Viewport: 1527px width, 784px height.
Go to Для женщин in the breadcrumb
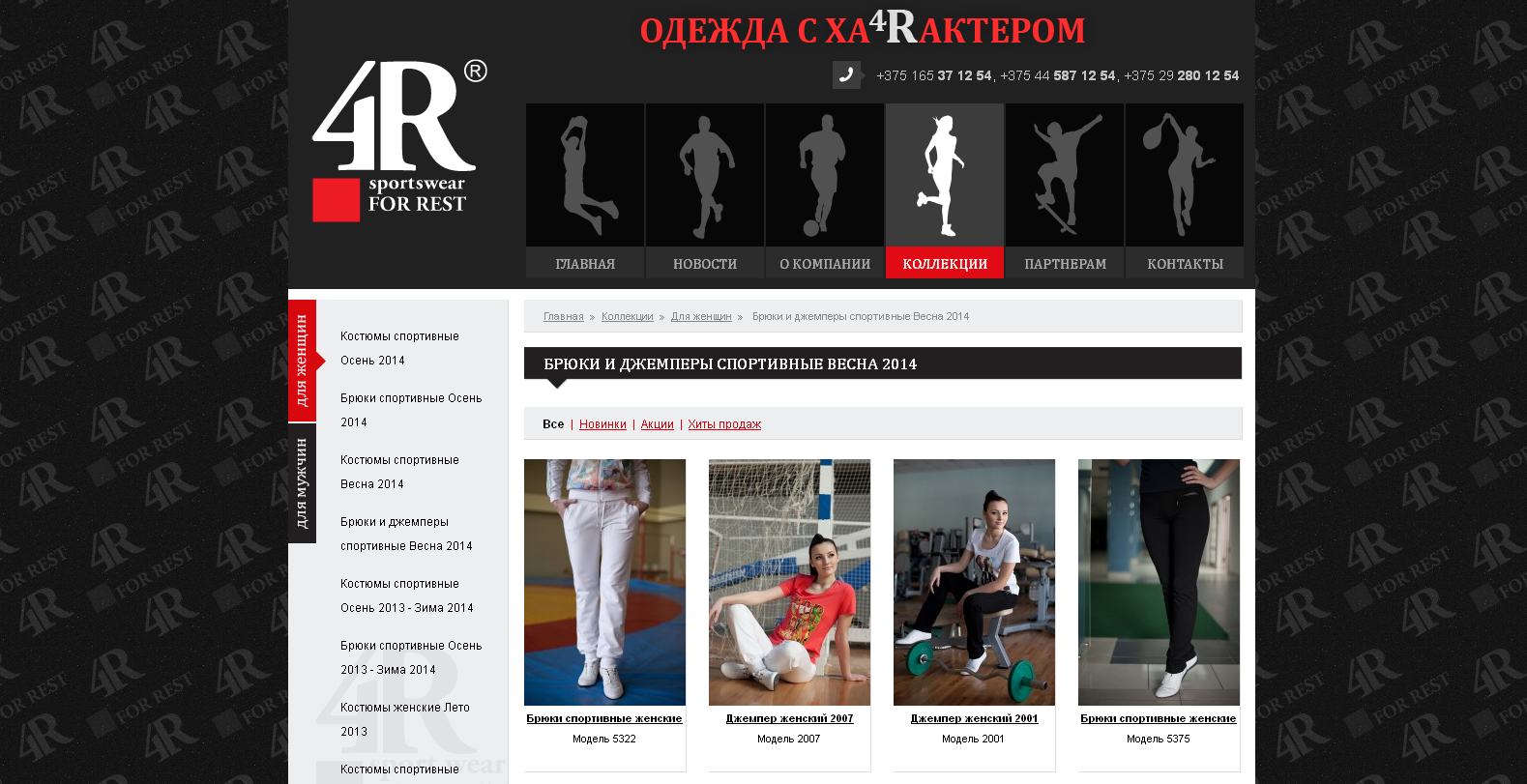click(x=701, y=316)
